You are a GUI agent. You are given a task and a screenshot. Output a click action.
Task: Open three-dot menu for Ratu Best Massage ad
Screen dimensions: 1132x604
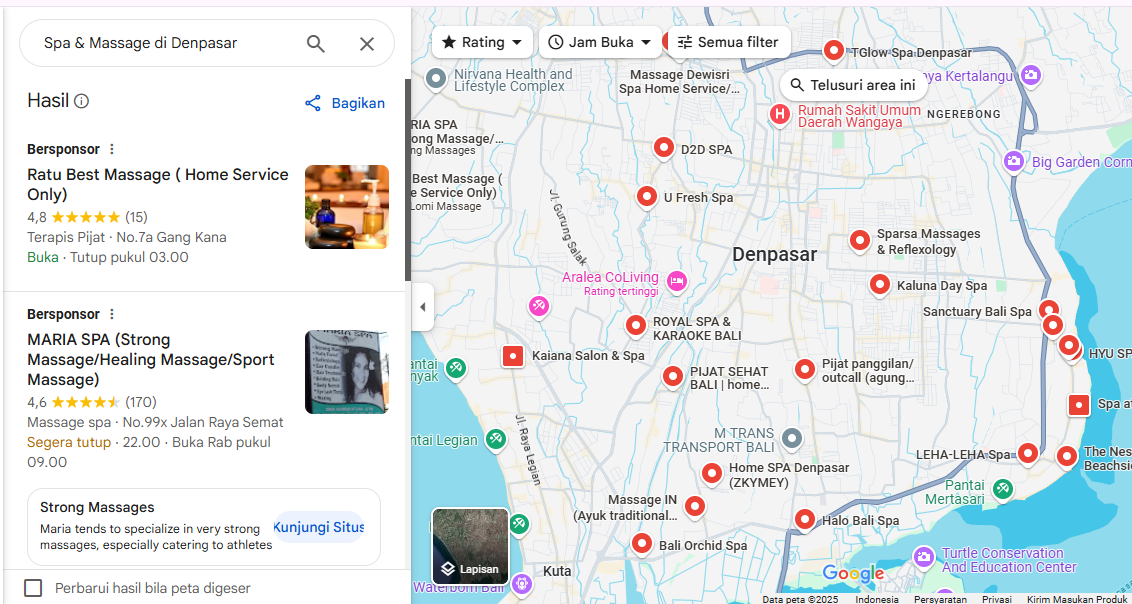pyautogui.click(x=111, y=149)
